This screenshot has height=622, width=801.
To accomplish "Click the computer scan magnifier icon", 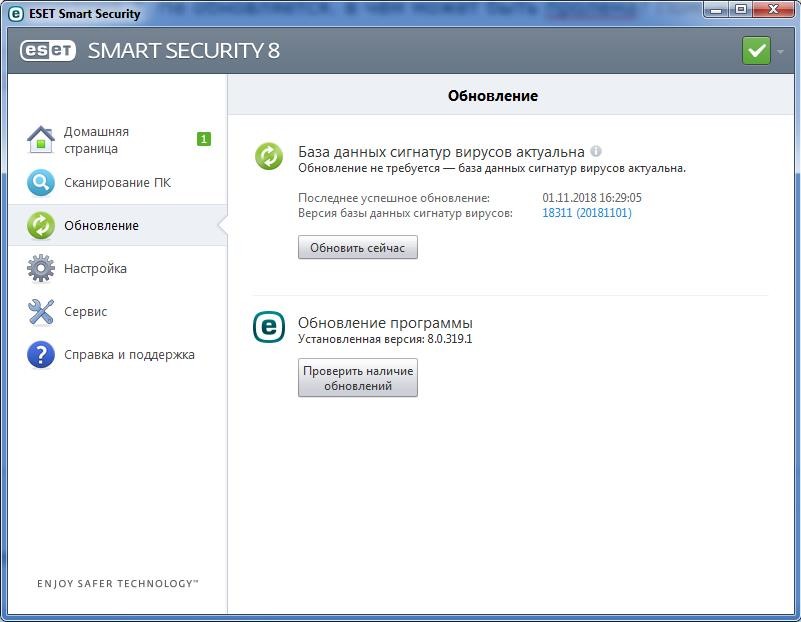I will pos(41,183).
